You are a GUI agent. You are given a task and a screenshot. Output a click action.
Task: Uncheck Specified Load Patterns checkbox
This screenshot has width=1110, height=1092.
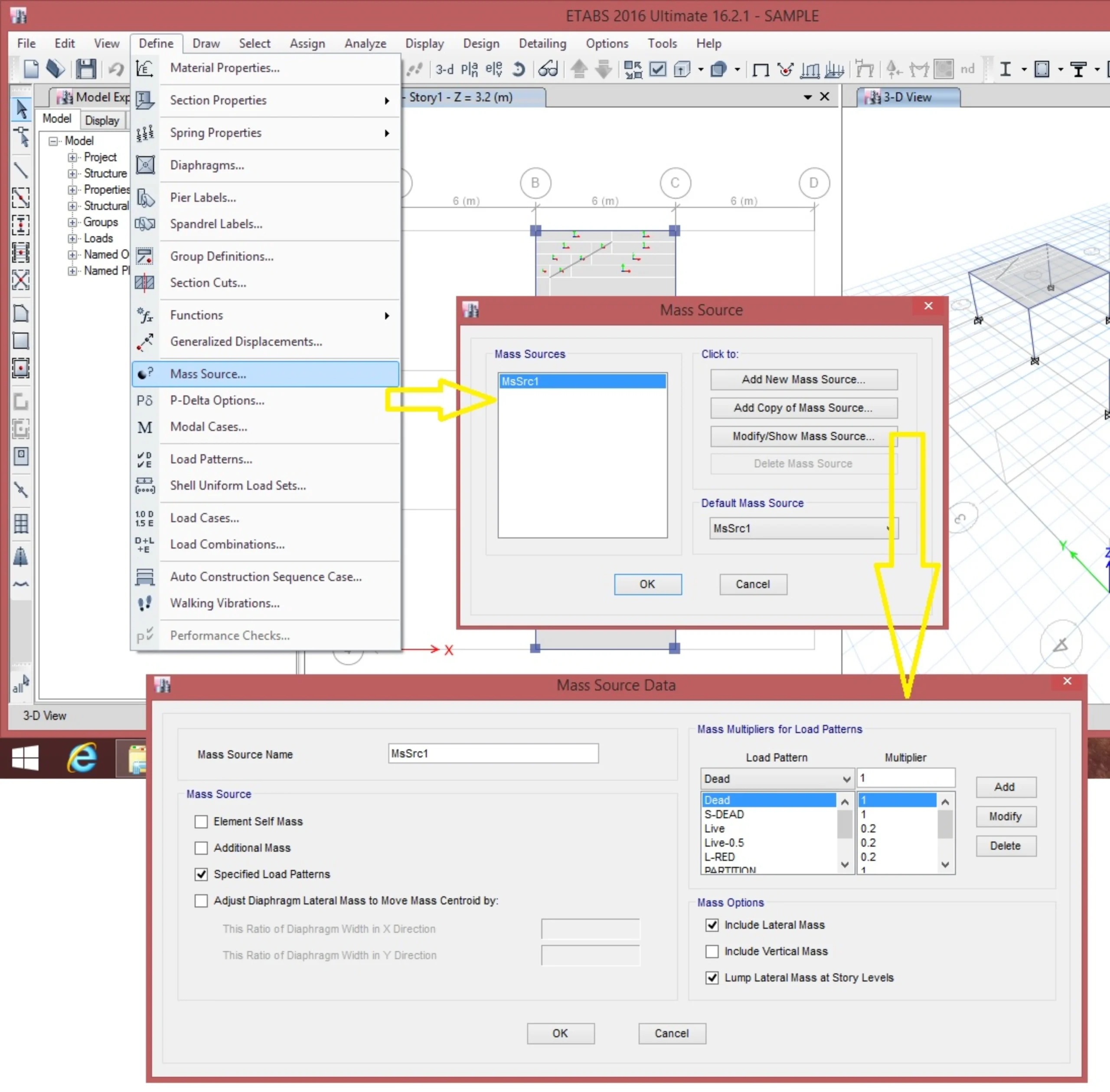click(x=201, y=875)
